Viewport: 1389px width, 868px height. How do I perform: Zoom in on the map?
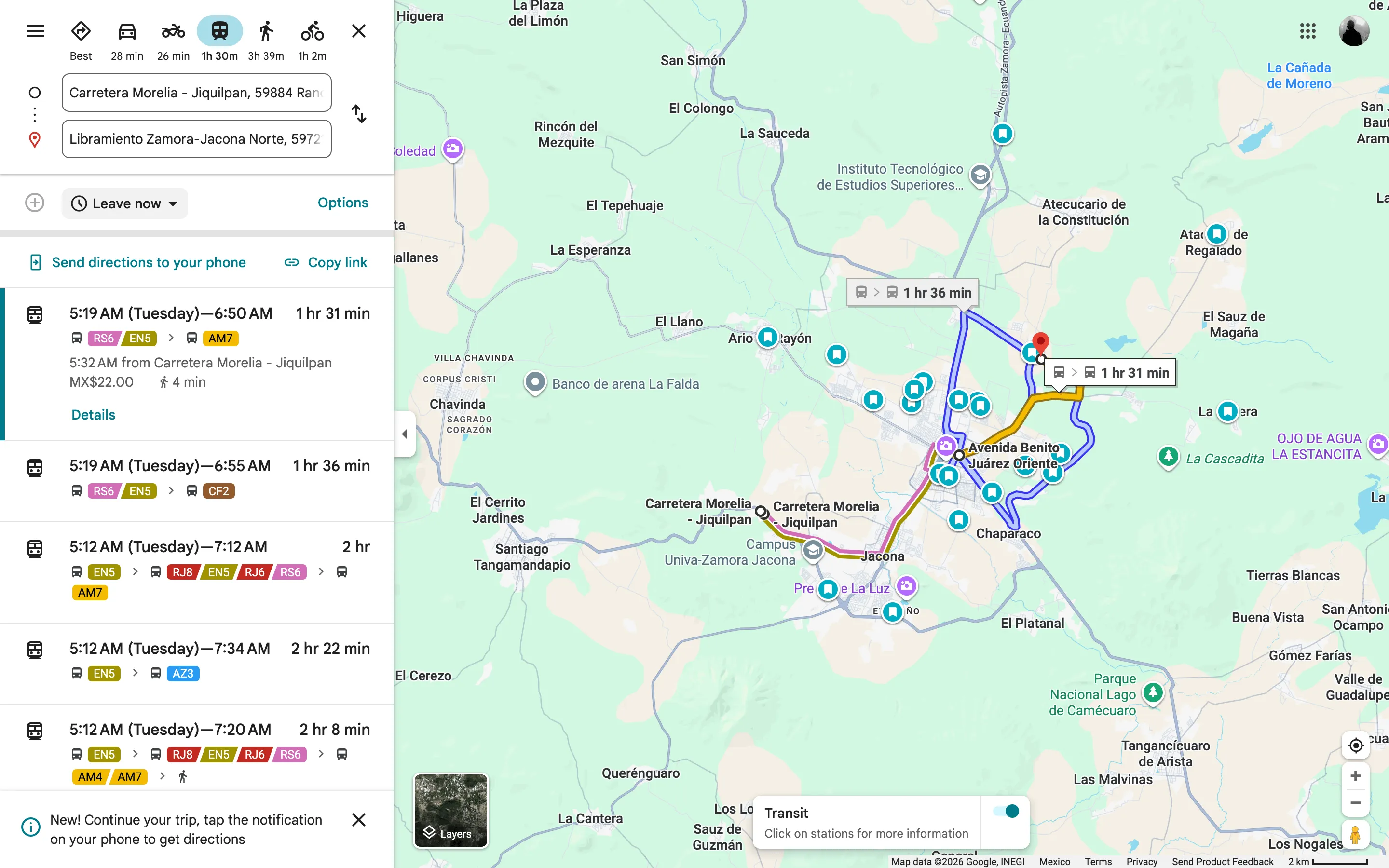point(1356,776)
